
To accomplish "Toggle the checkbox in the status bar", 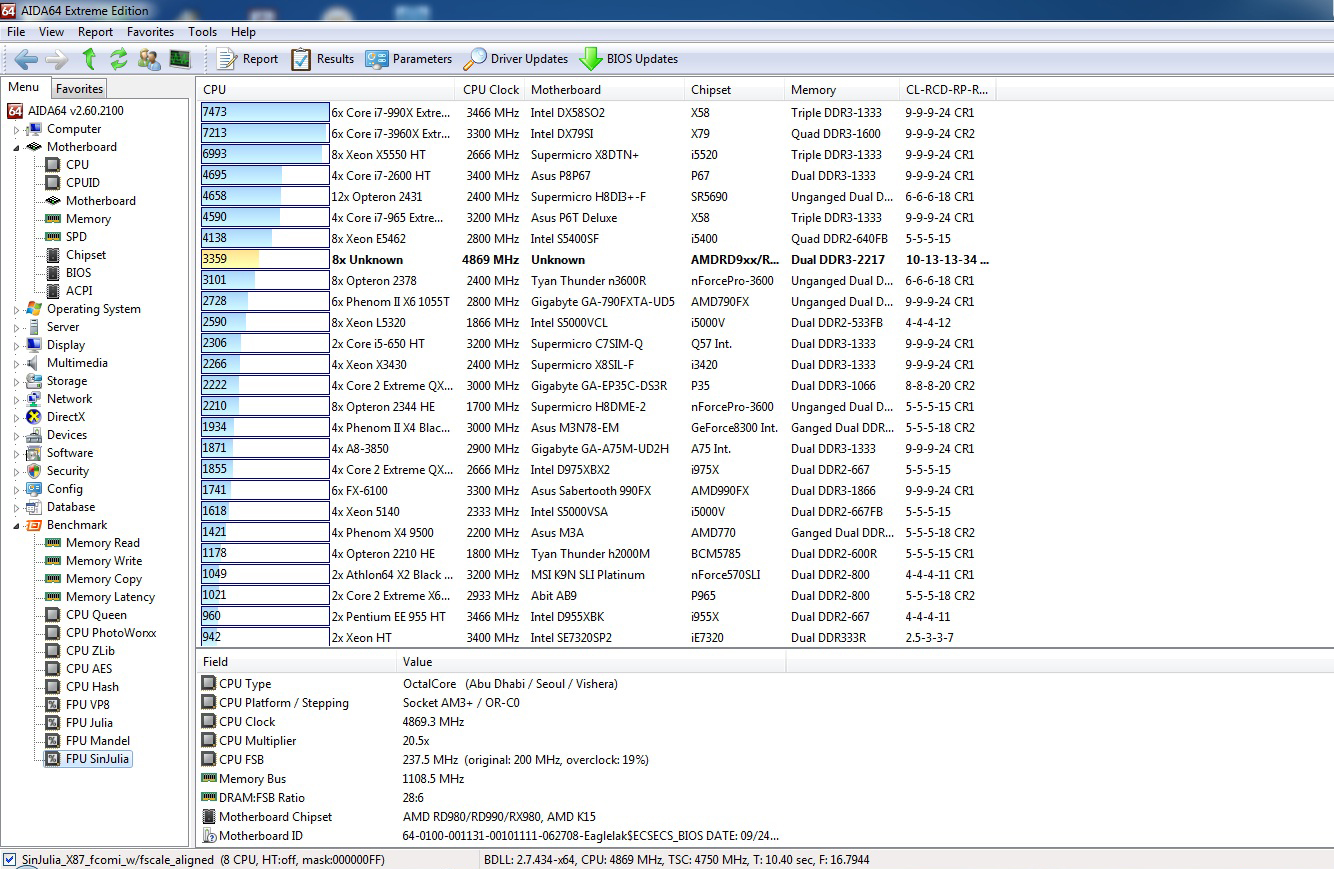I will 10,860.
